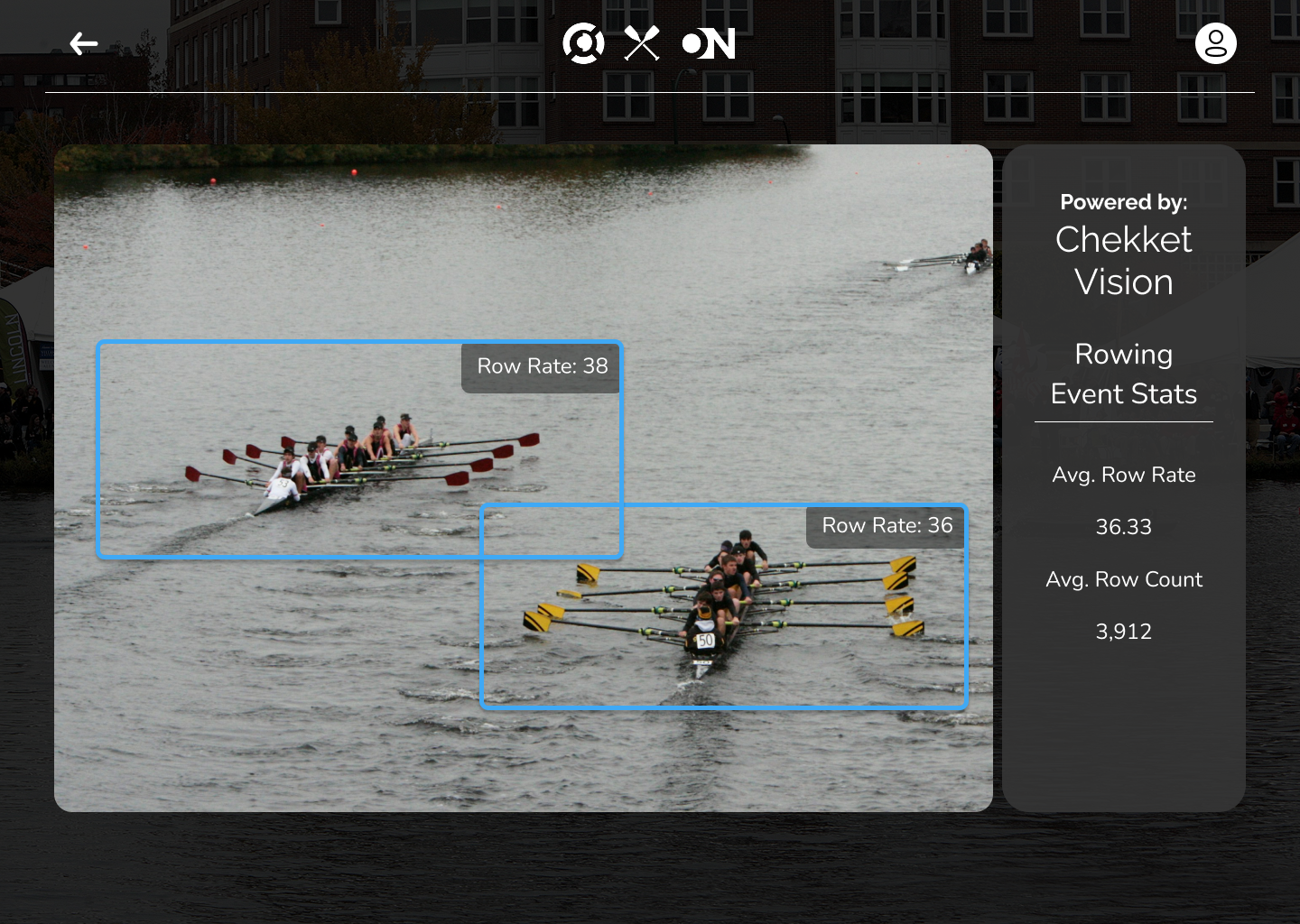Click the rowing photo water area
This screenshot has width=1300, height=924.
(271, 704)
